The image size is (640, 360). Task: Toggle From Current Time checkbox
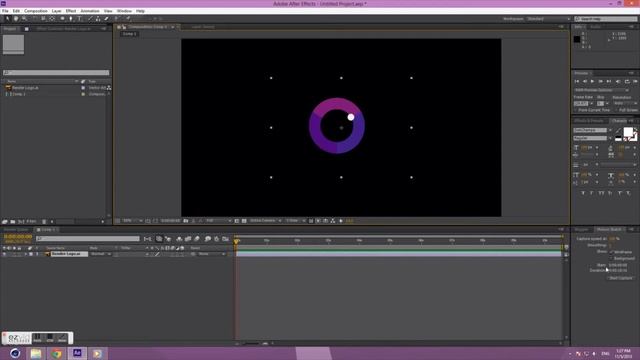(576, 110)
